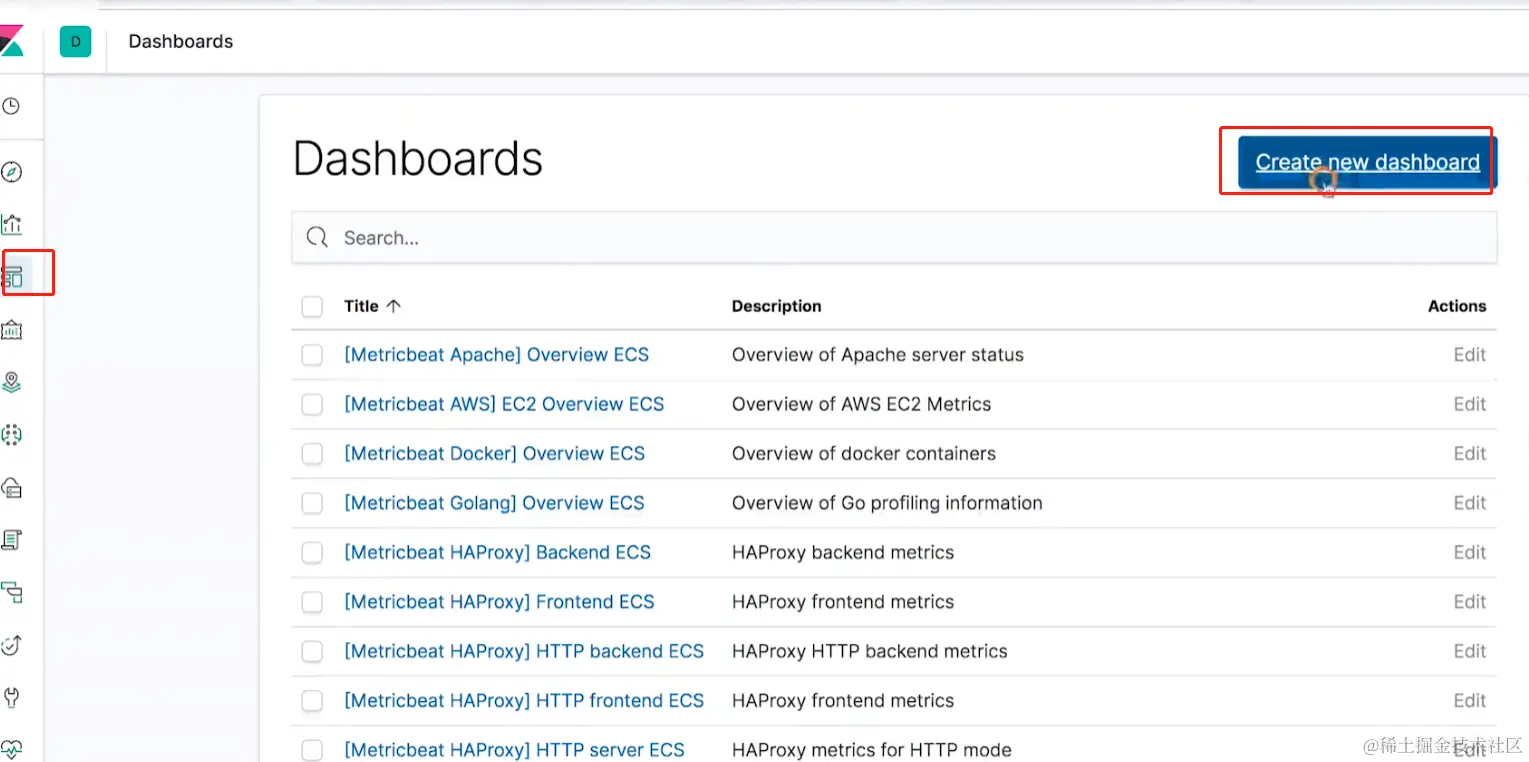Image resolution: width=1529 pixels, height=762 pixels.
Task: Click Create new dashboard button
Action: [1367, 162]
